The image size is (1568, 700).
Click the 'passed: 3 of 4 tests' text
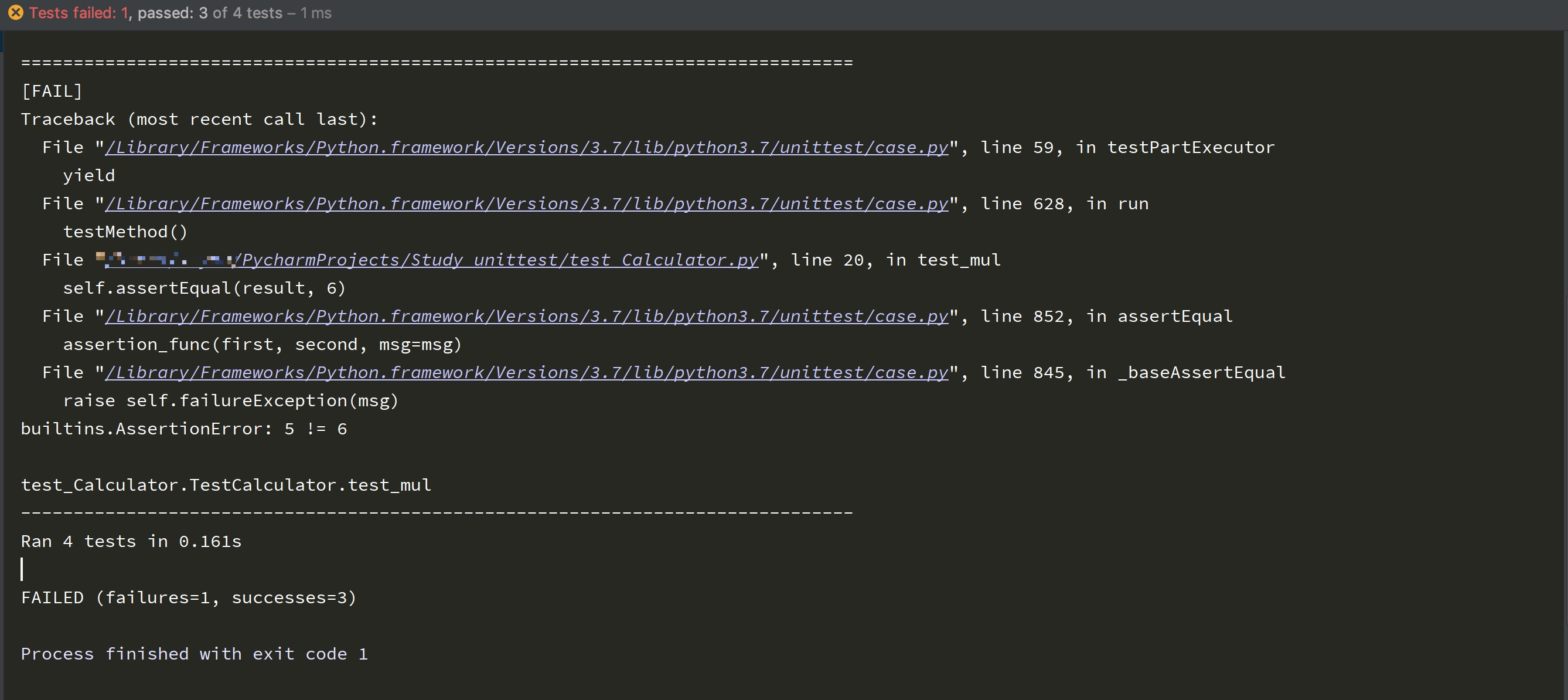coord(209,13)
